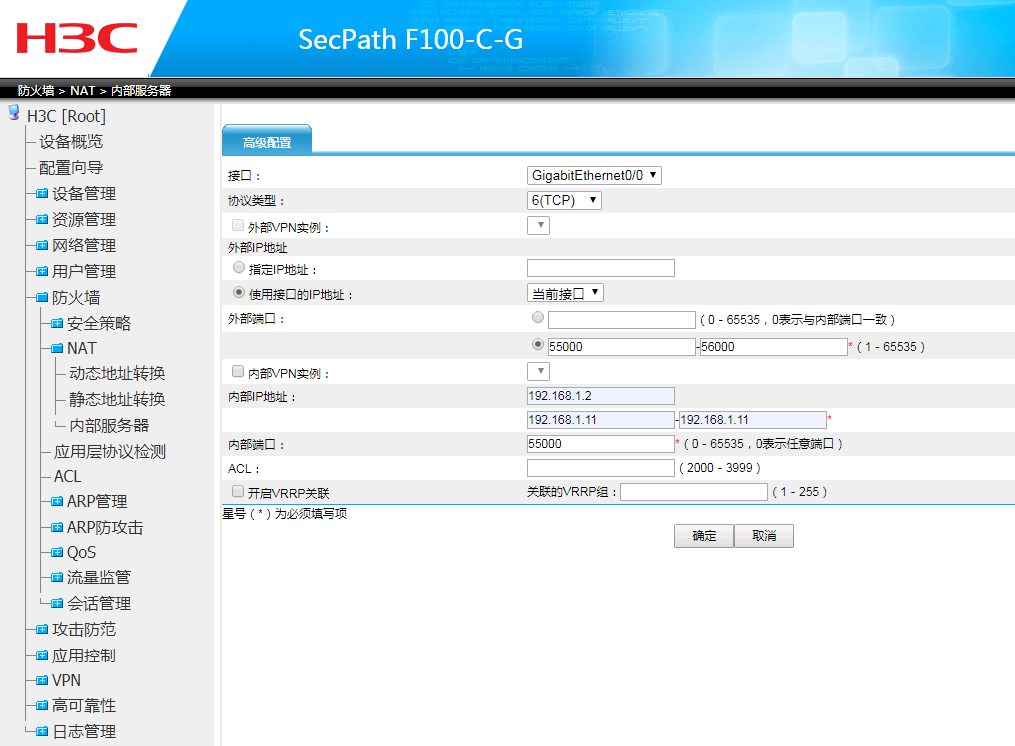Screen dimensions: 1015x746
Task: Select the H3C [Root] label
Action: pos(66,116)
